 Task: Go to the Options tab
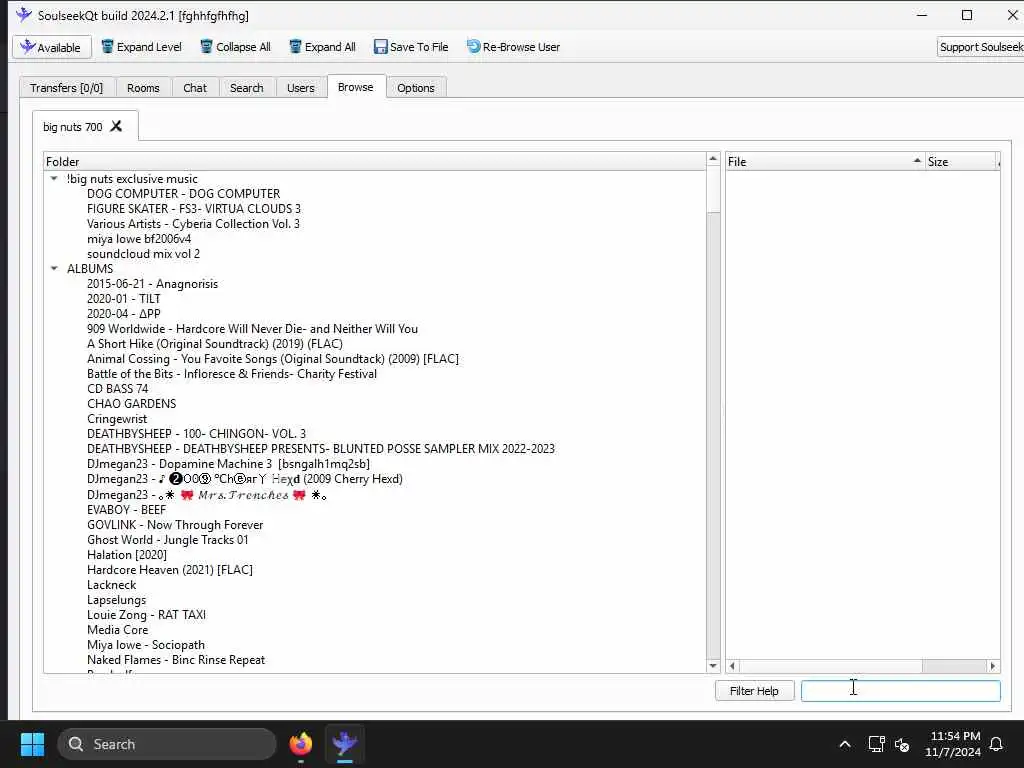tap(415, 88)
